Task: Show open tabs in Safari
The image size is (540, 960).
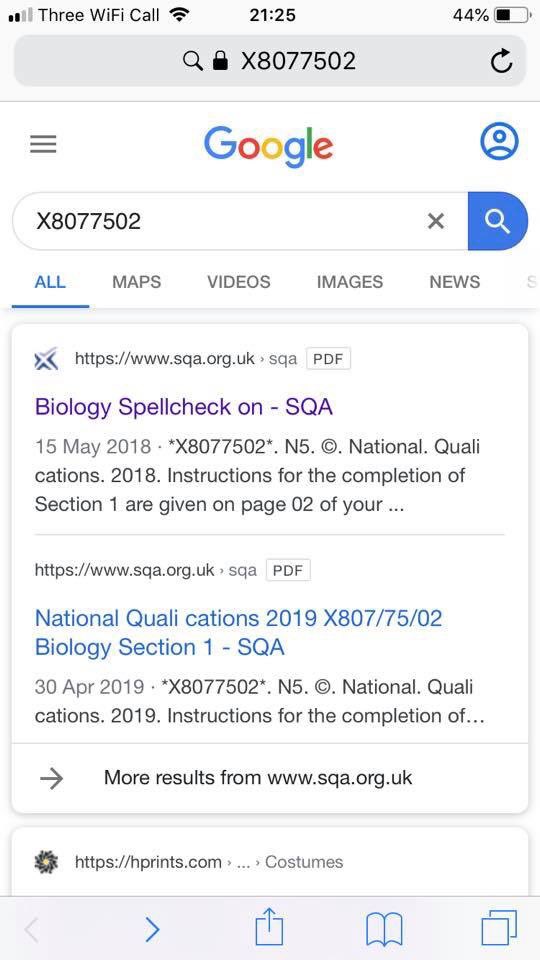Action: coord(499,928)
